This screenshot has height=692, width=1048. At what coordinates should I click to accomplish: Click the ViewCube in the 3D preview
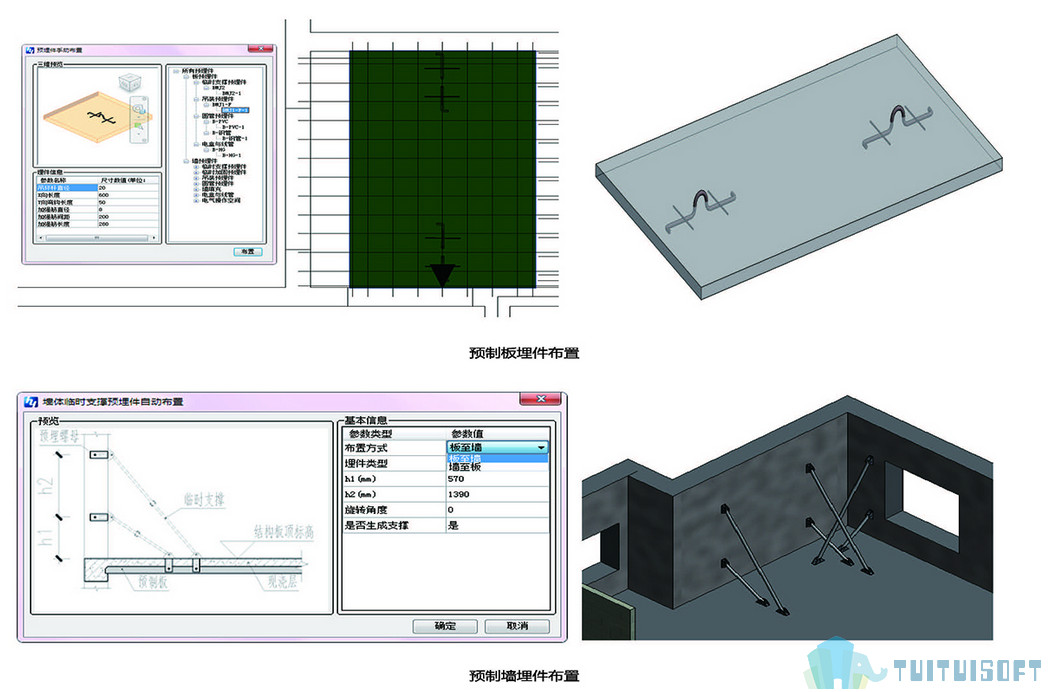(x=130, y=82)
